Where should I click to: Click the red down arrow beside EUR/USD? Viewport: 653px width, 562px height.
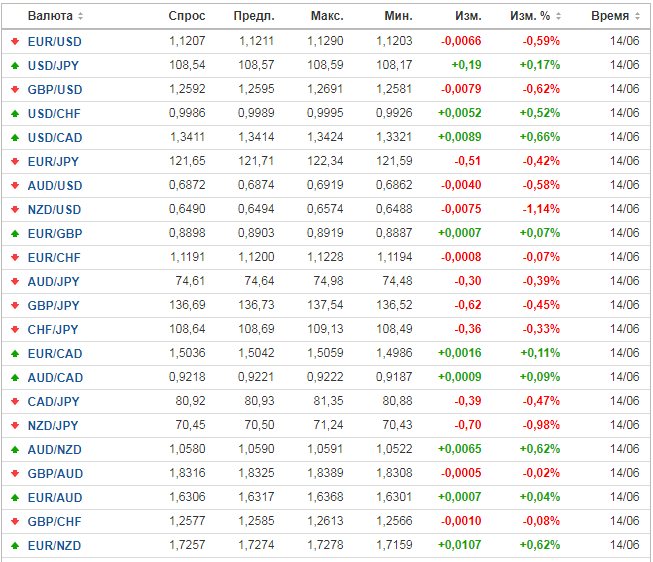click(x=15, y=41)
